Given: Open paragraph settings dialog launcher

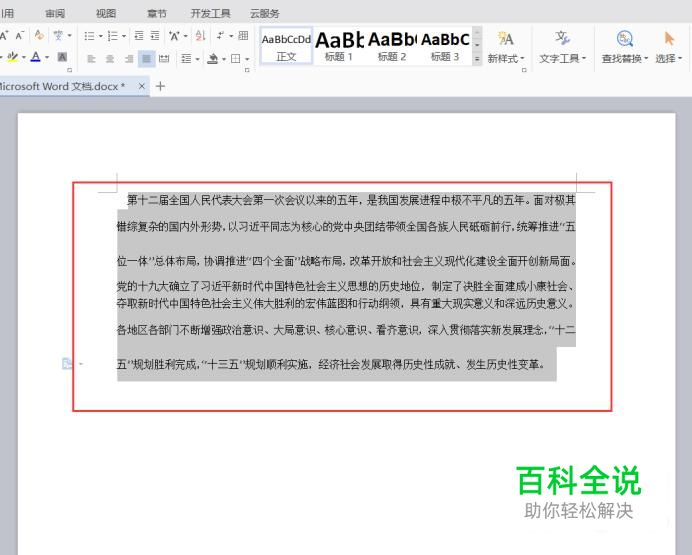Looking at the screenshot, I should (x=247, y=70).
